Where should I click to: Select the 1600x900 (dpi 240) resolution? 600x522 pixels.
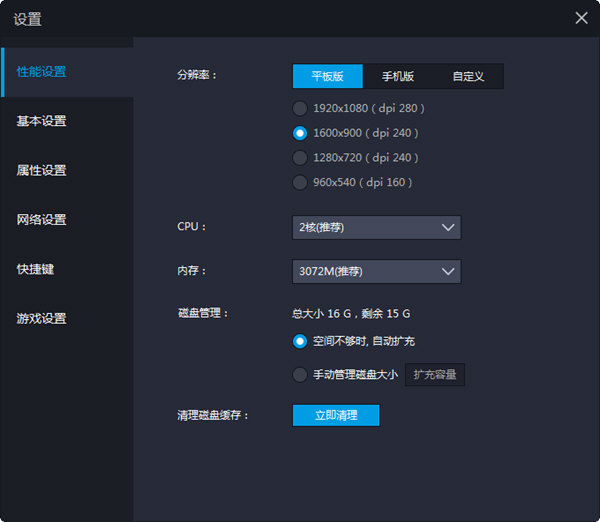pos(300,133)
